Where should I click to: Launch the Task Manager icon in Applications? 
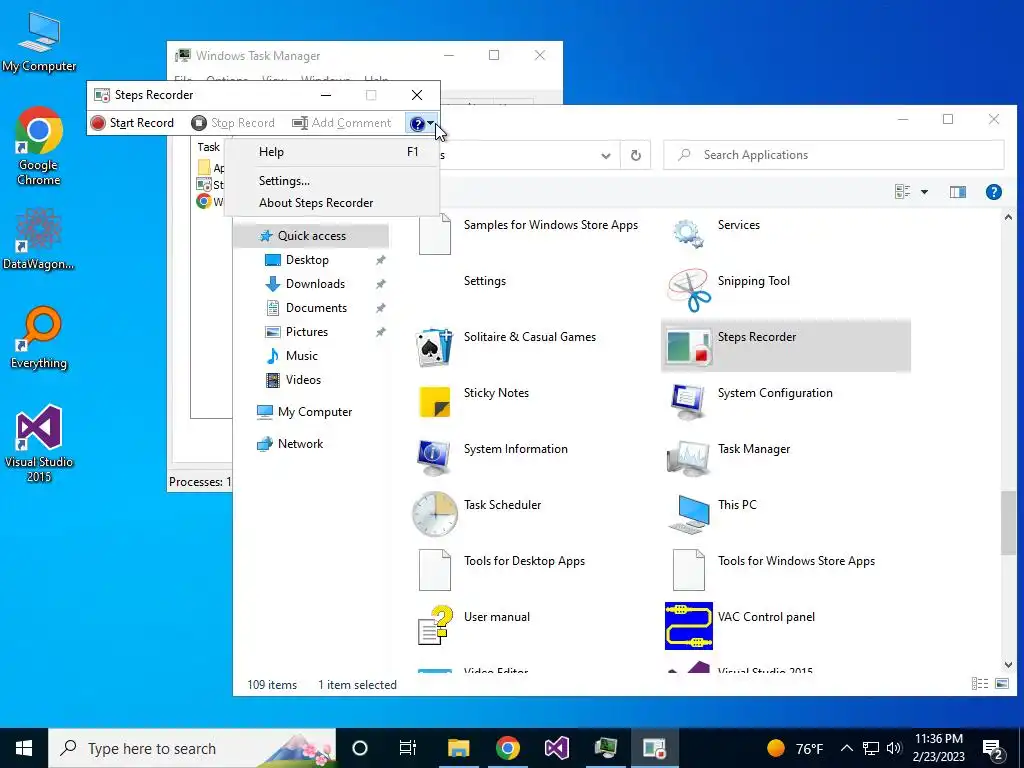click(688, 458)
